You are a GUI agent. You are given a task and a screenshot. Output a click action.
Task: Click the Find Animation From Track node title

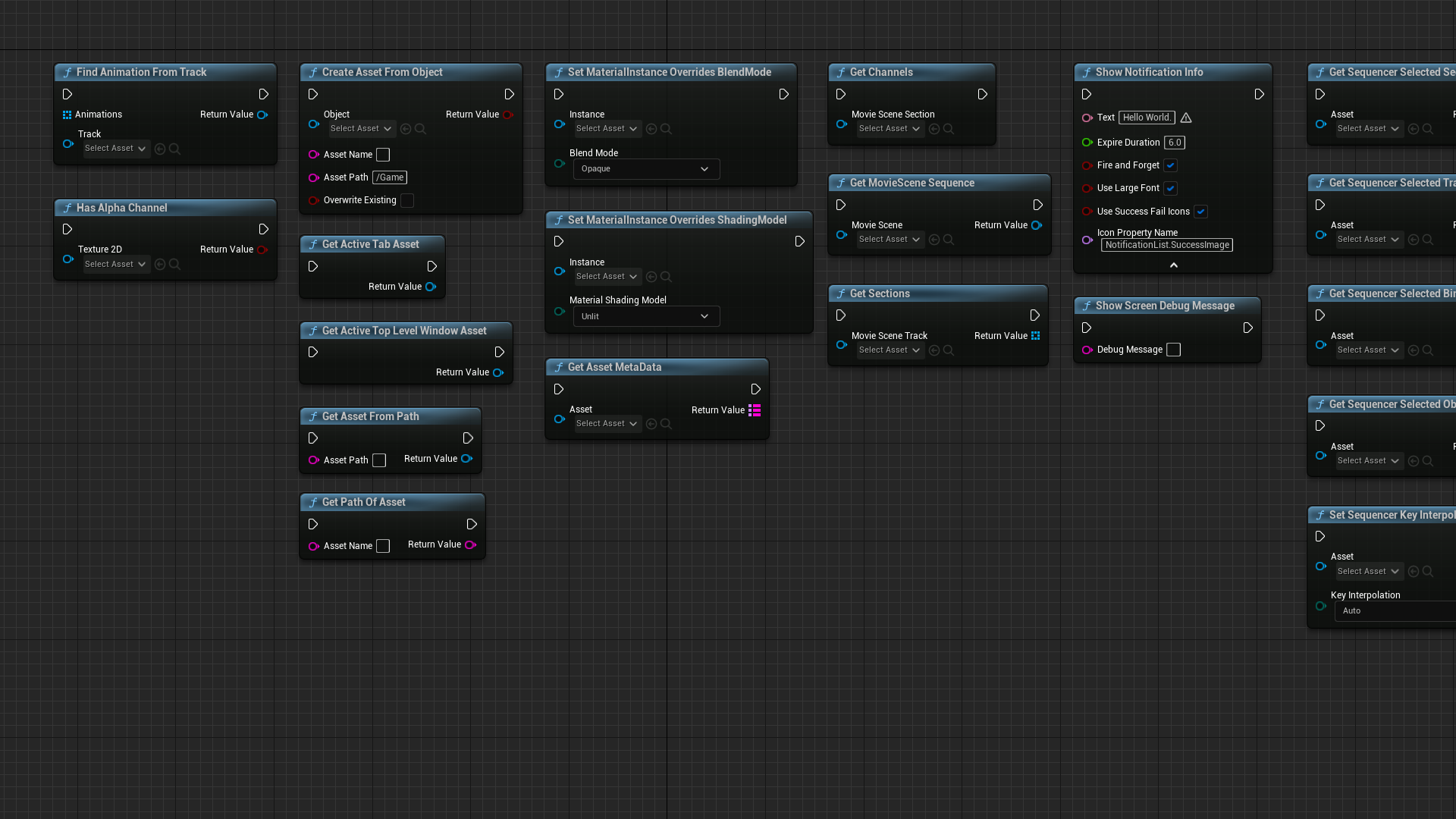pos(142,72)
